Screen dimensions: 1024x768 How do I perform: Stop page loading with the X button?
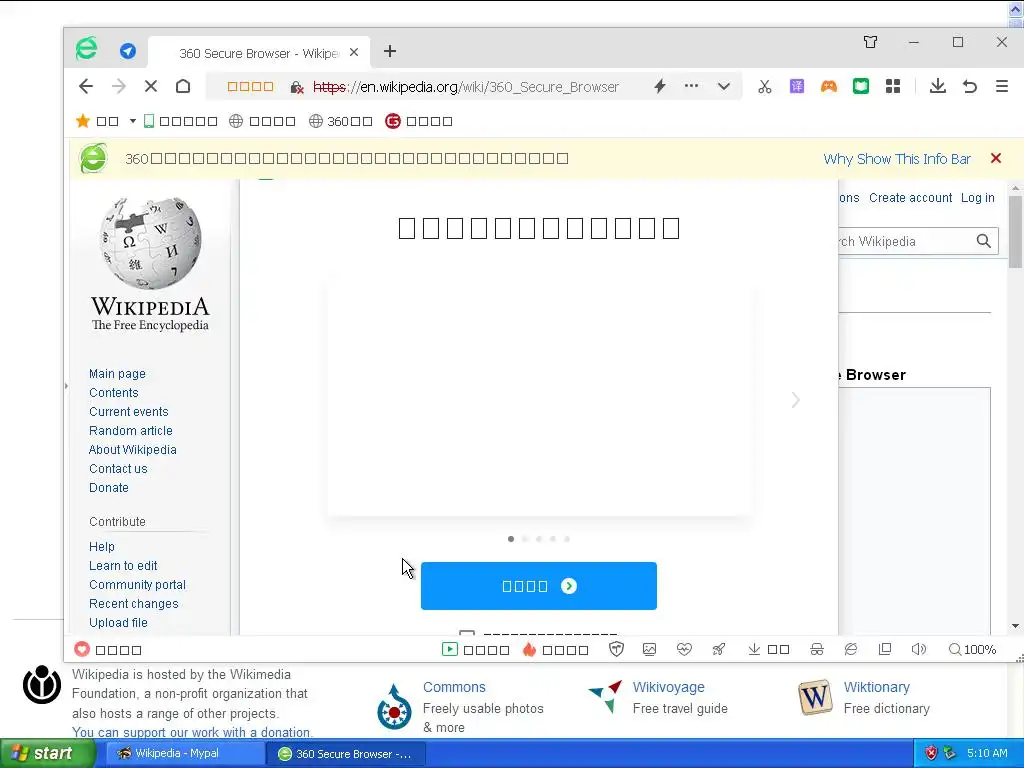point(151,86)
